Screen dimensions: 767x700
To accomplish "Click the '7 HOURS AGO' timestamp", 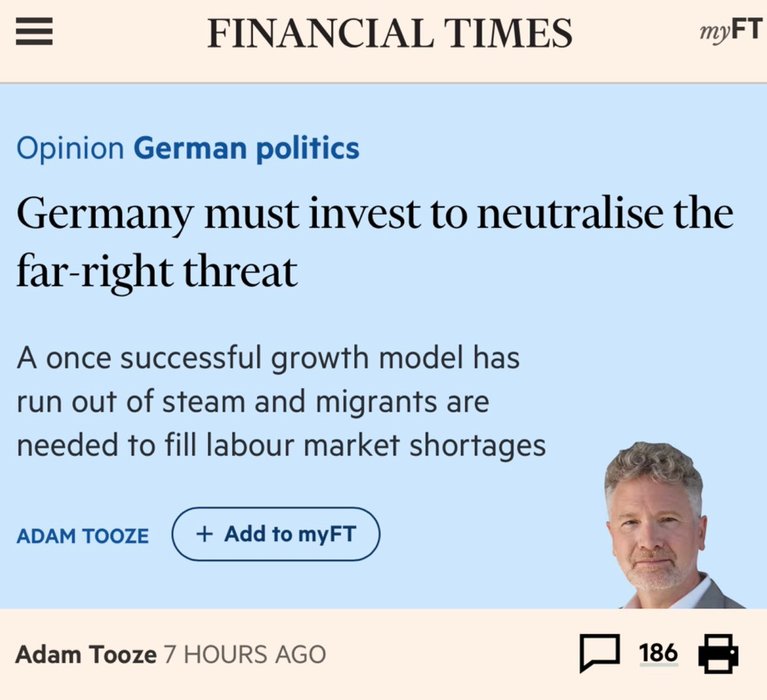I will [246, 655].
